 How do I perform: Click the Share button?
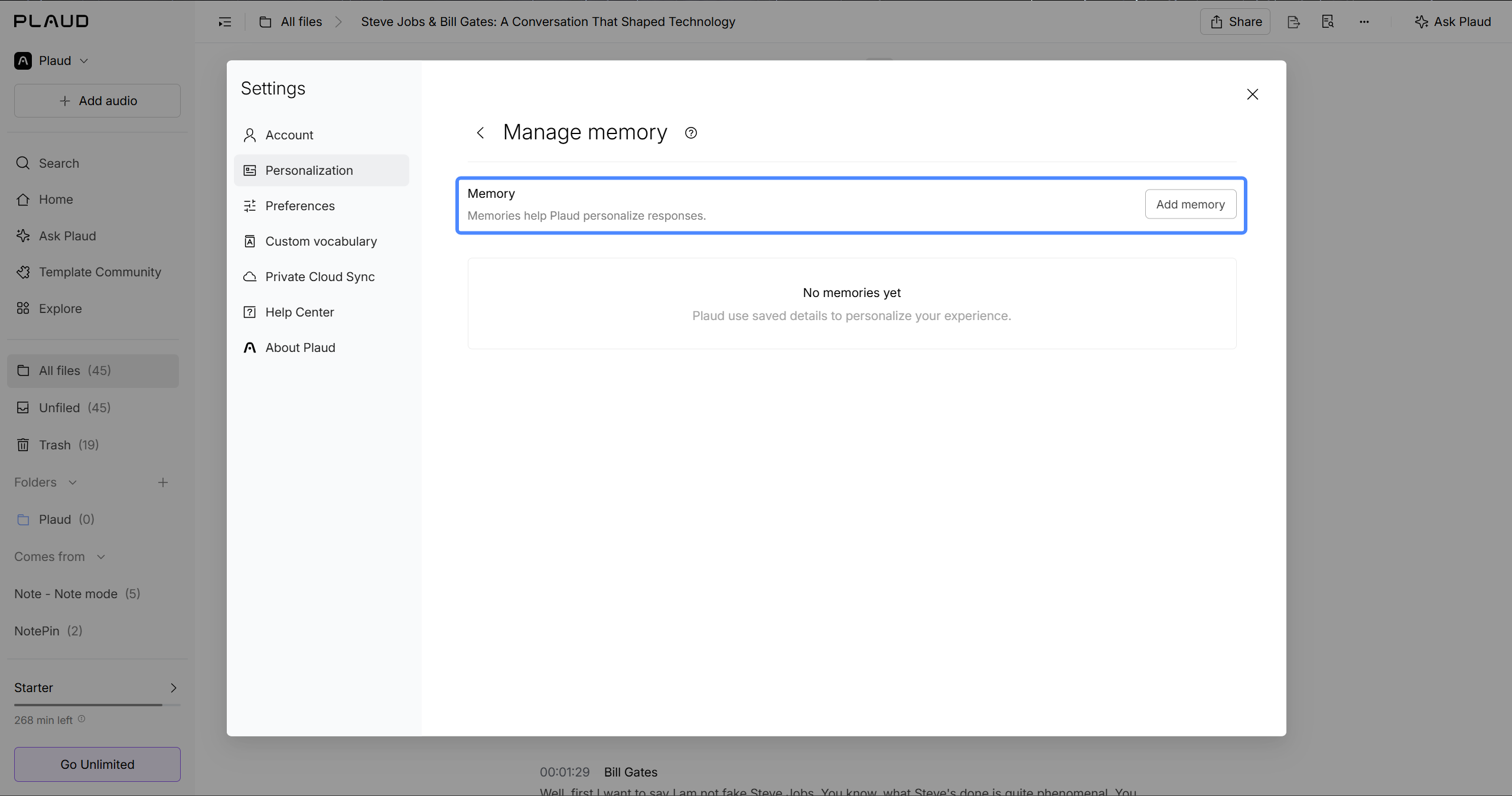tap(1236, 22)
